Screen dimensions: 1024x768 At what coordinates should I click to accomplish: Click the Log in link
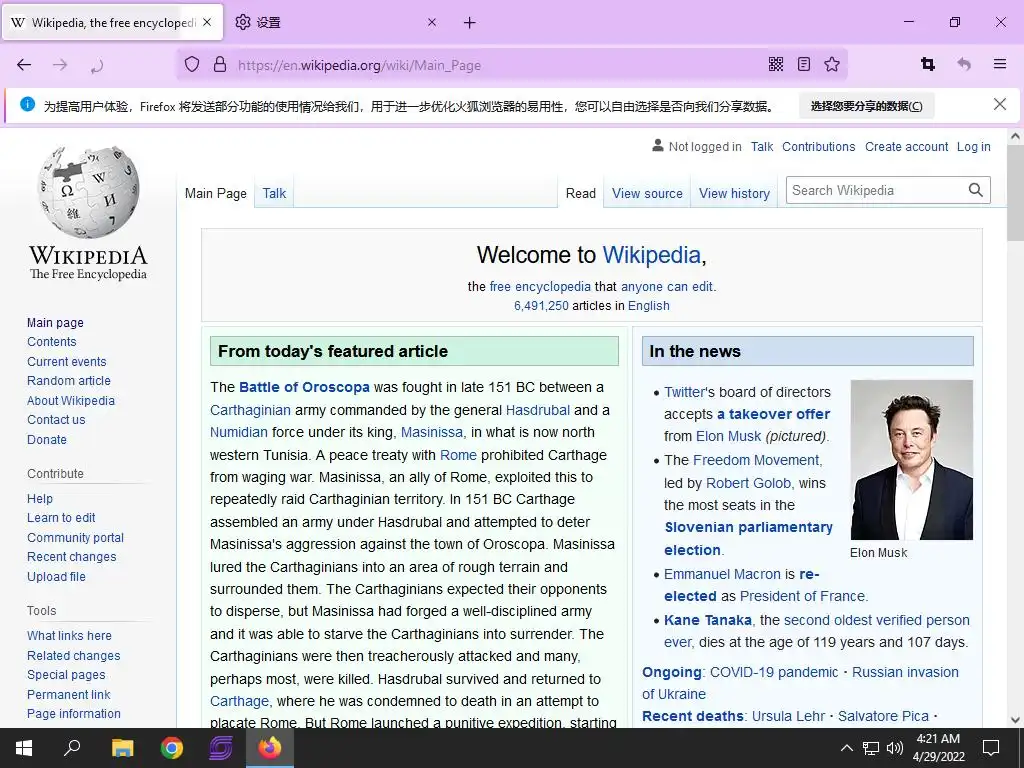point(974,147)
